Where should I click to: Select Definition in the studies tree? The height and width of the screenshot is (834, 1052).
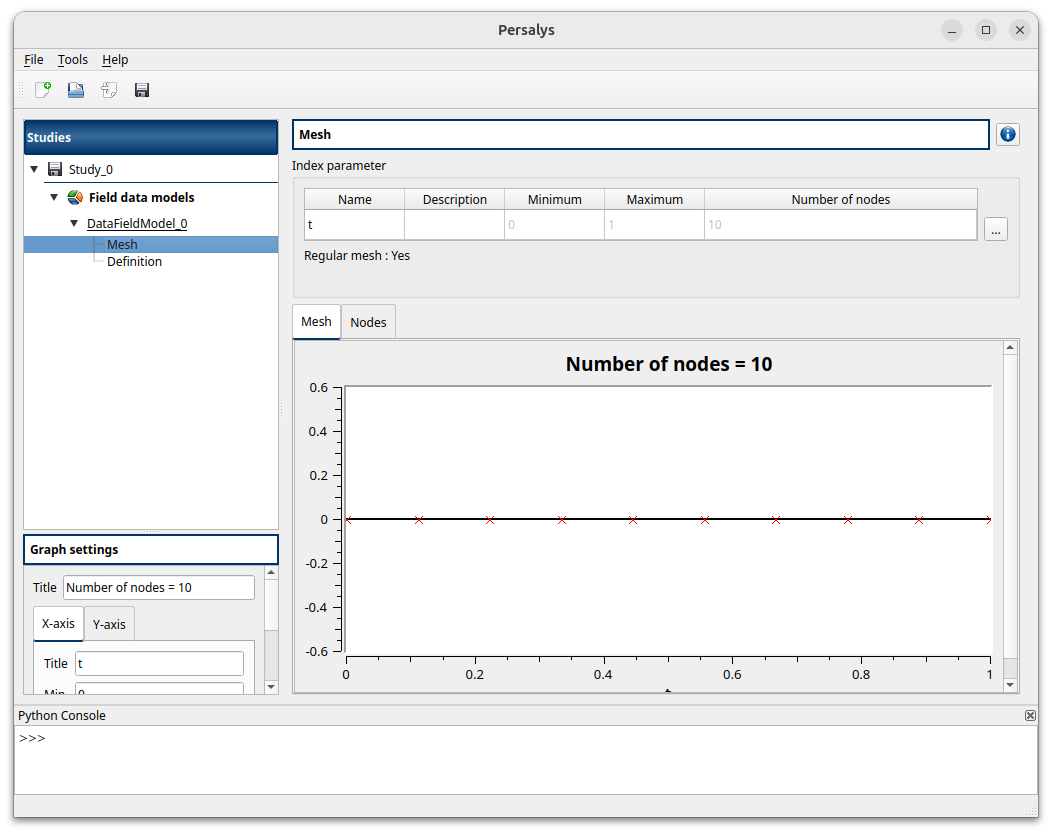pyautogui.click(x=134, y=262)
